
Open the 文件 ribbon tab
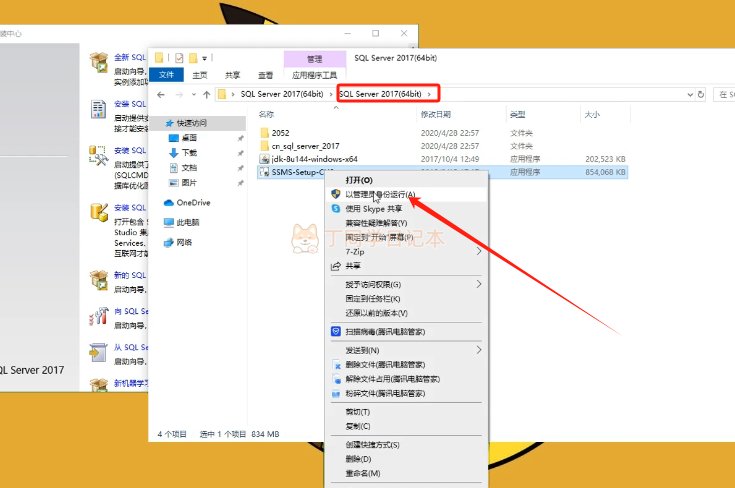167,75
